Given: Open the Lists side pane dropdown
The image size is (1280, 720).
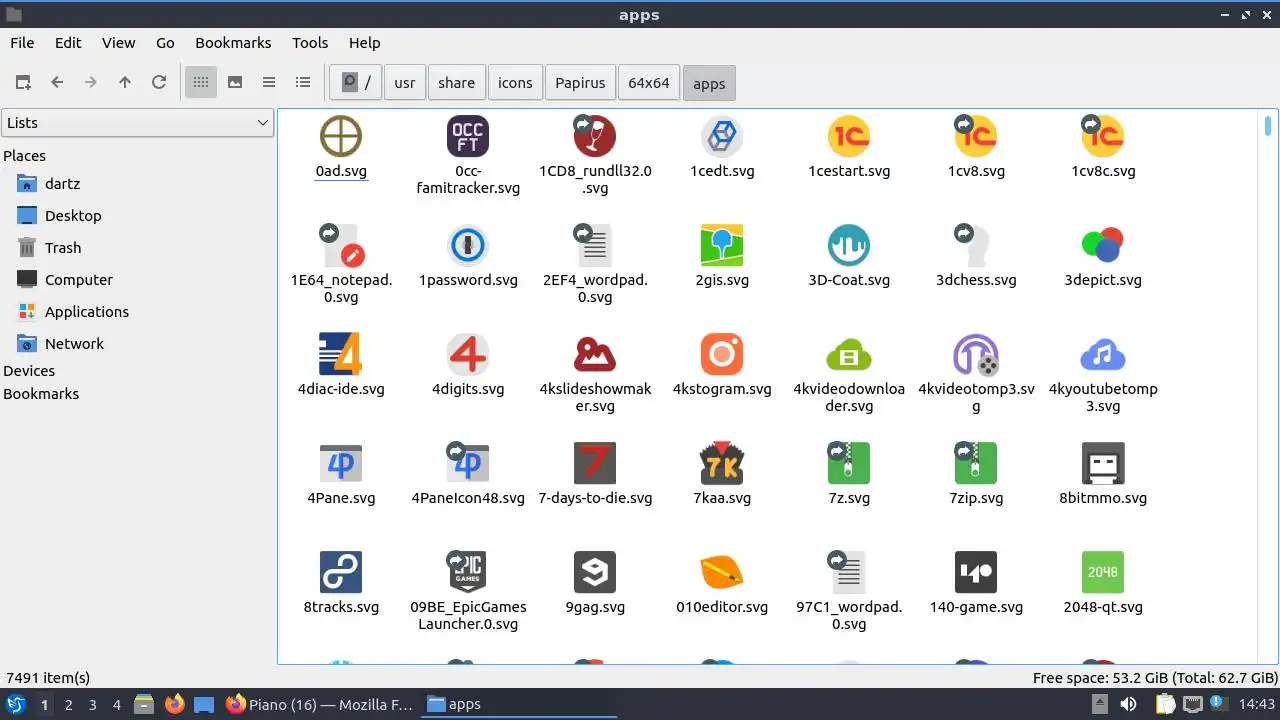Looking at the screenshot, I should (x=138, y=123).
